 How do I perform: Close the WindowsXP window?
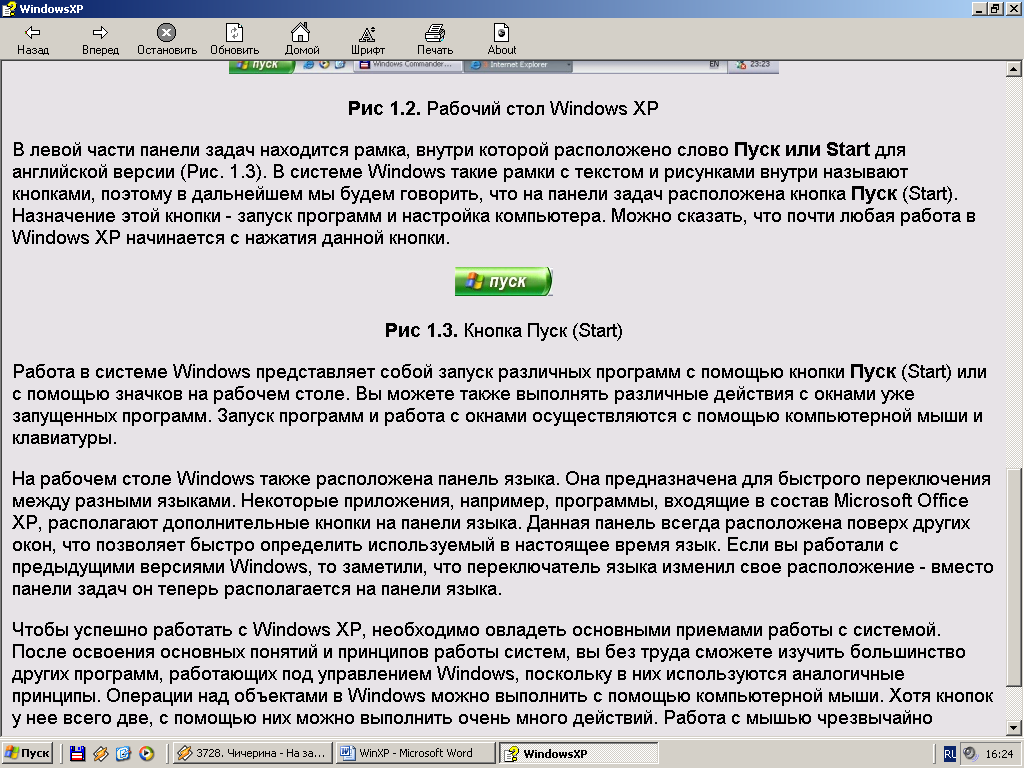pos(1012,8)
